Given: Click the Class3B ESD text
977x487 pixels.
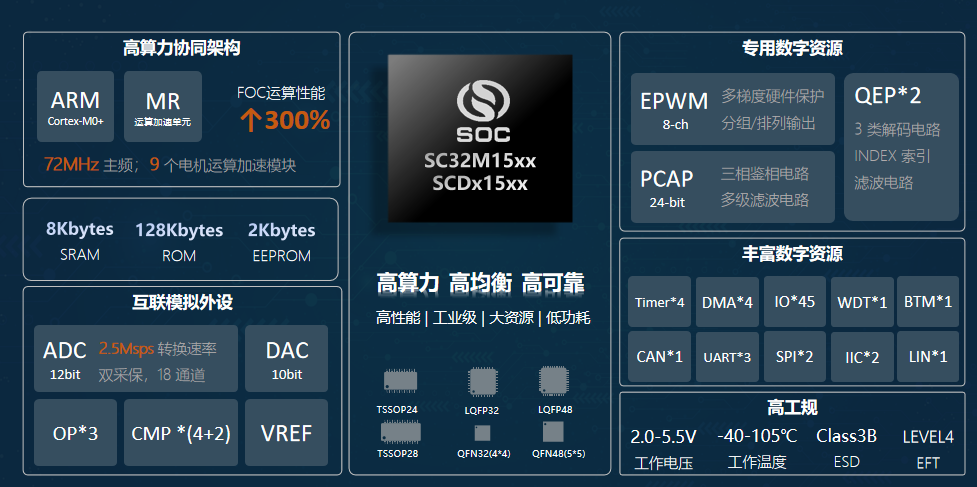Looking at the screenshot, I should pos(846,436).
